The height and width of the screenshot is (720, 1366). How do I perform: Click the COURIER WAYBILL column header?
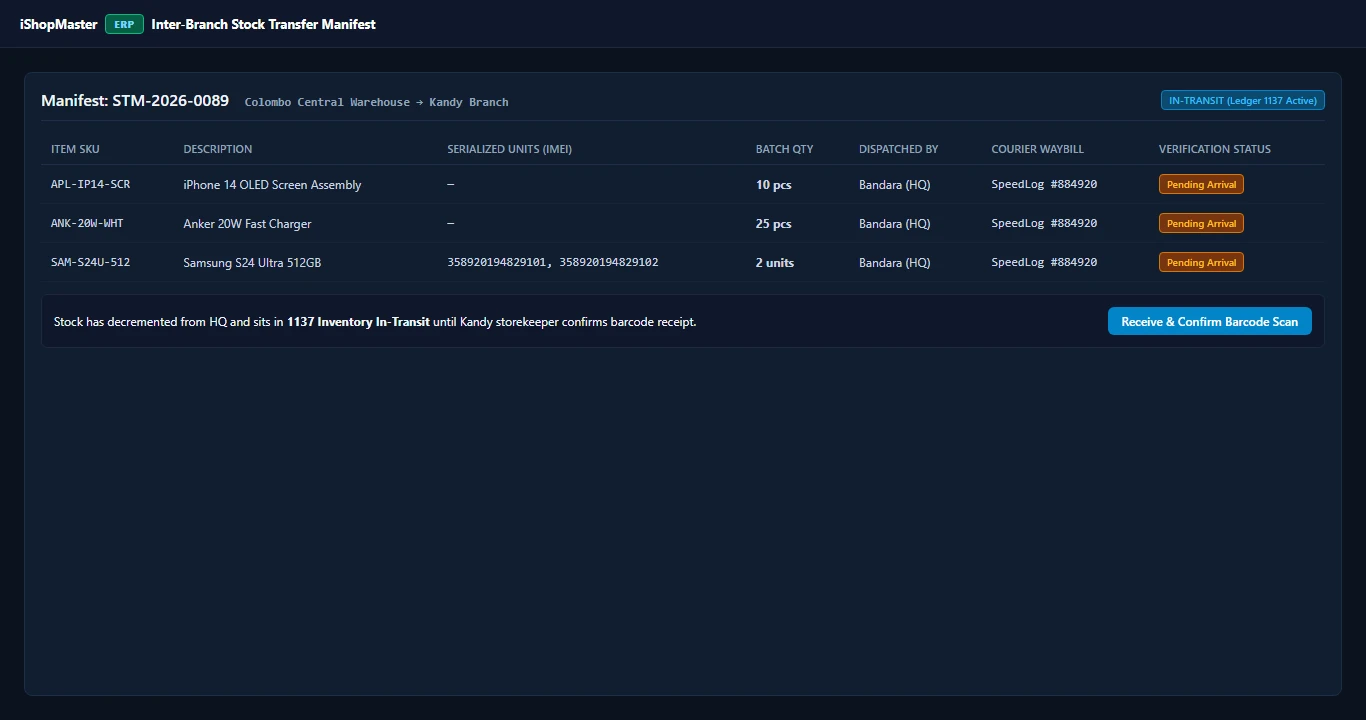click(x=1038, y=149)
